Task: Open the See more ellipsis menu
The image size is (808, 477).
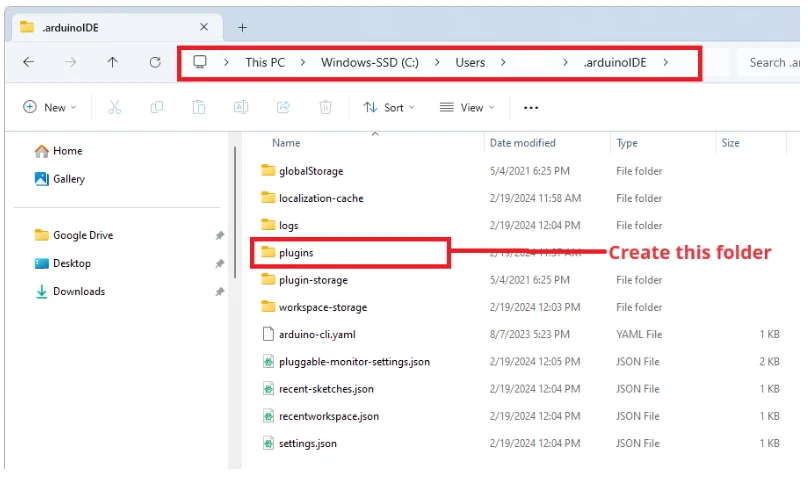Action: (531, 107)
